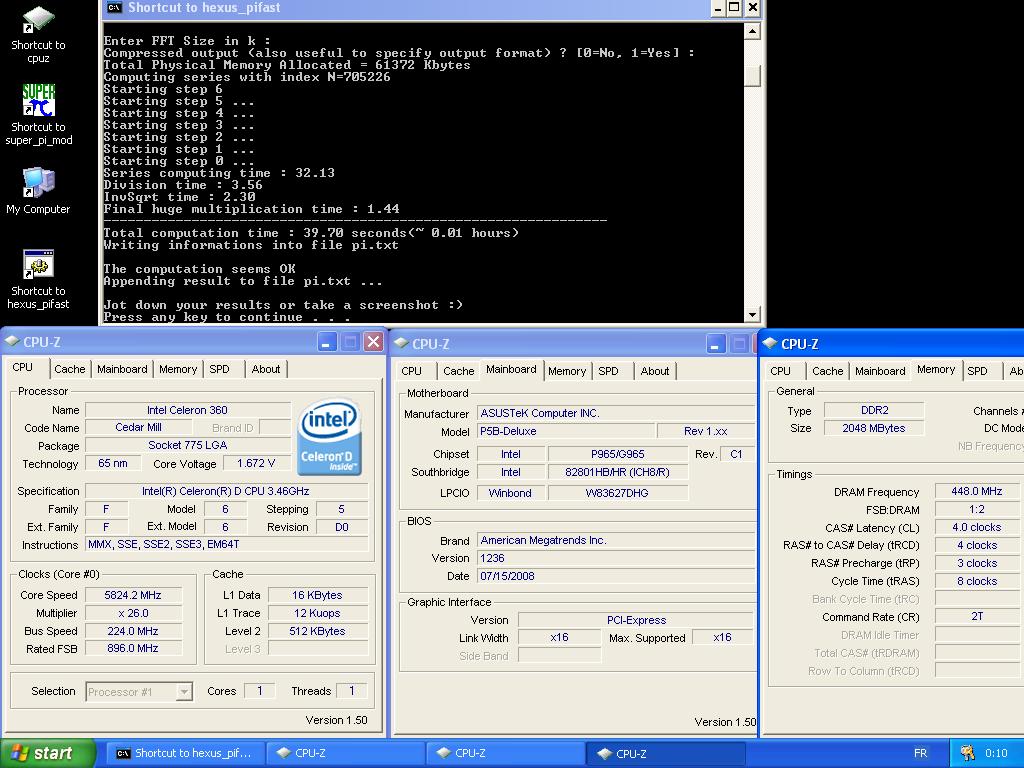
Task: Click the FR language indicator in taskbar
Action: tap(920, 753)
